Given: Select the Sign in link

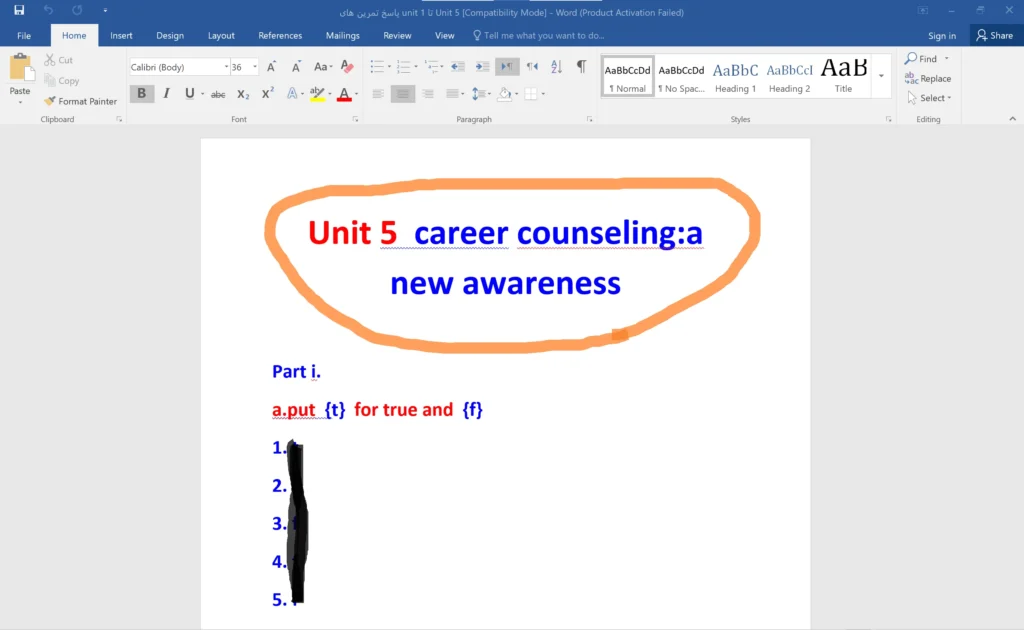Looking at the screenshot, I should 941,35.
